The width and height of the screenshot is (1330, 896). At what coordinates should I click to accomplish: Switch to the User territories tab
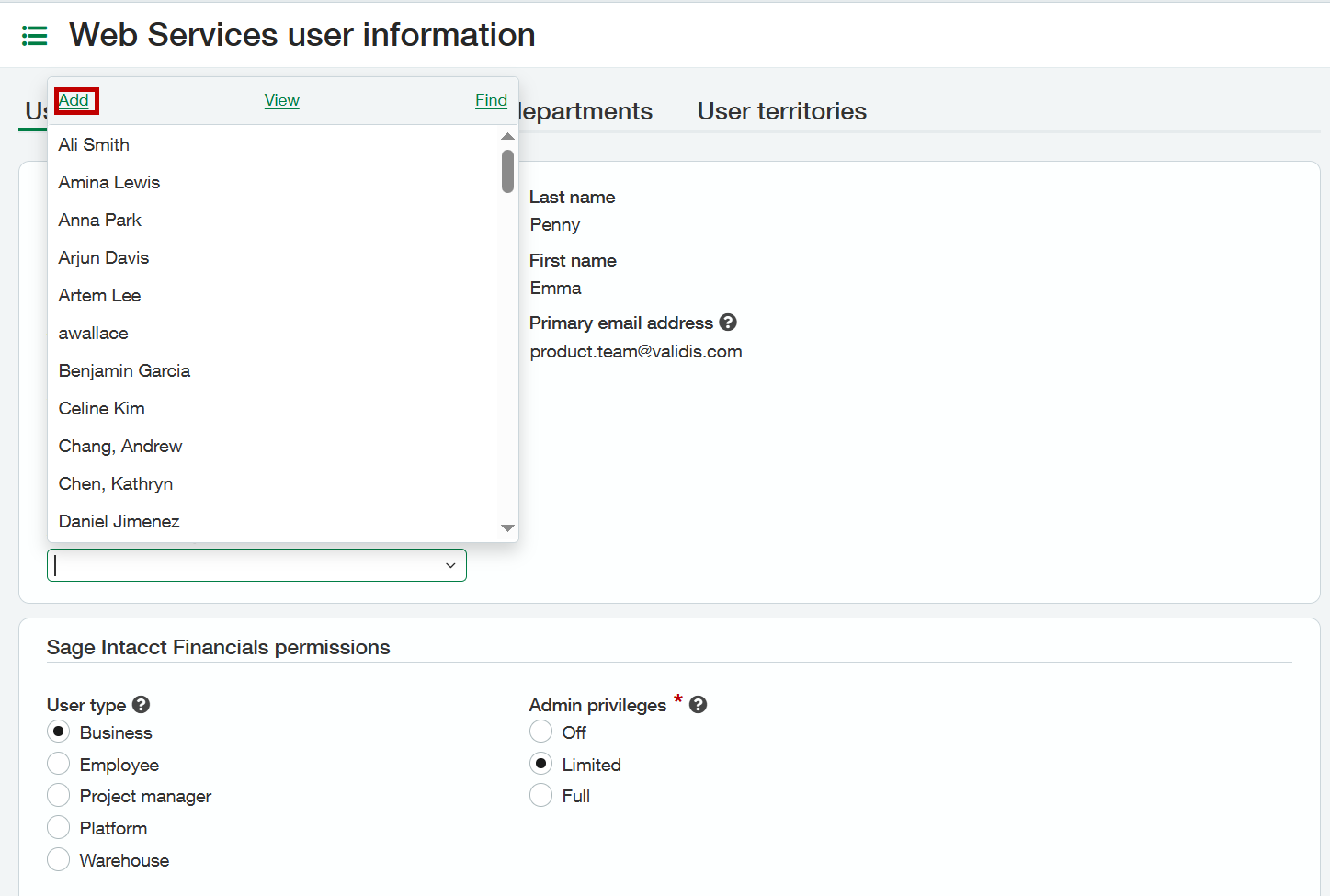(781, 111)
